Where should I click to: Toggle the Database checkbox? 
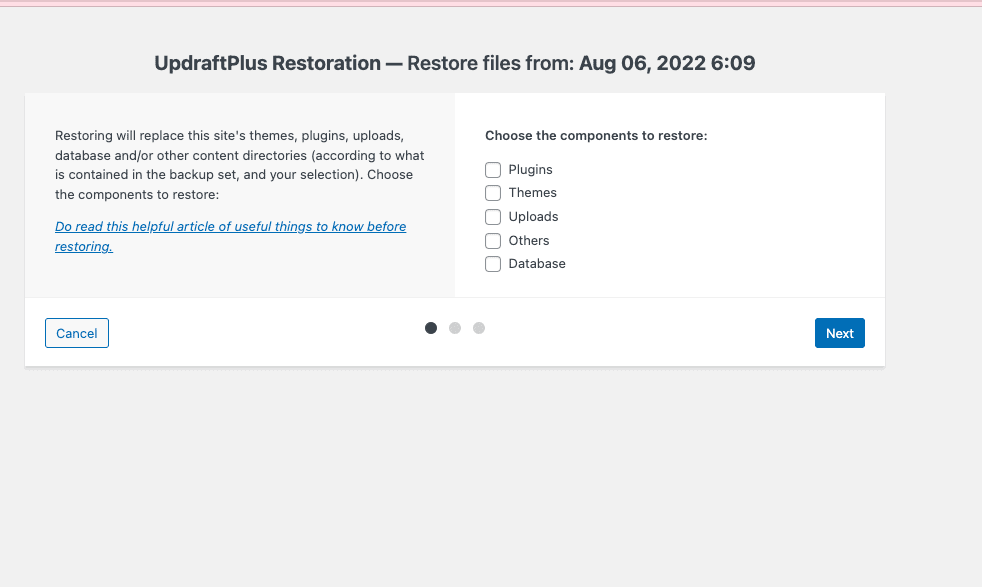click(493, 264)
